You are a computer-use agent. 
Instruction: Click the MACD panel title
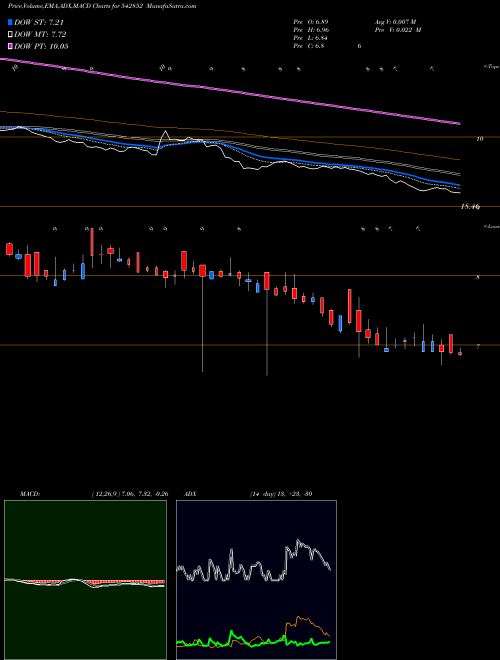tap(29, 494)
